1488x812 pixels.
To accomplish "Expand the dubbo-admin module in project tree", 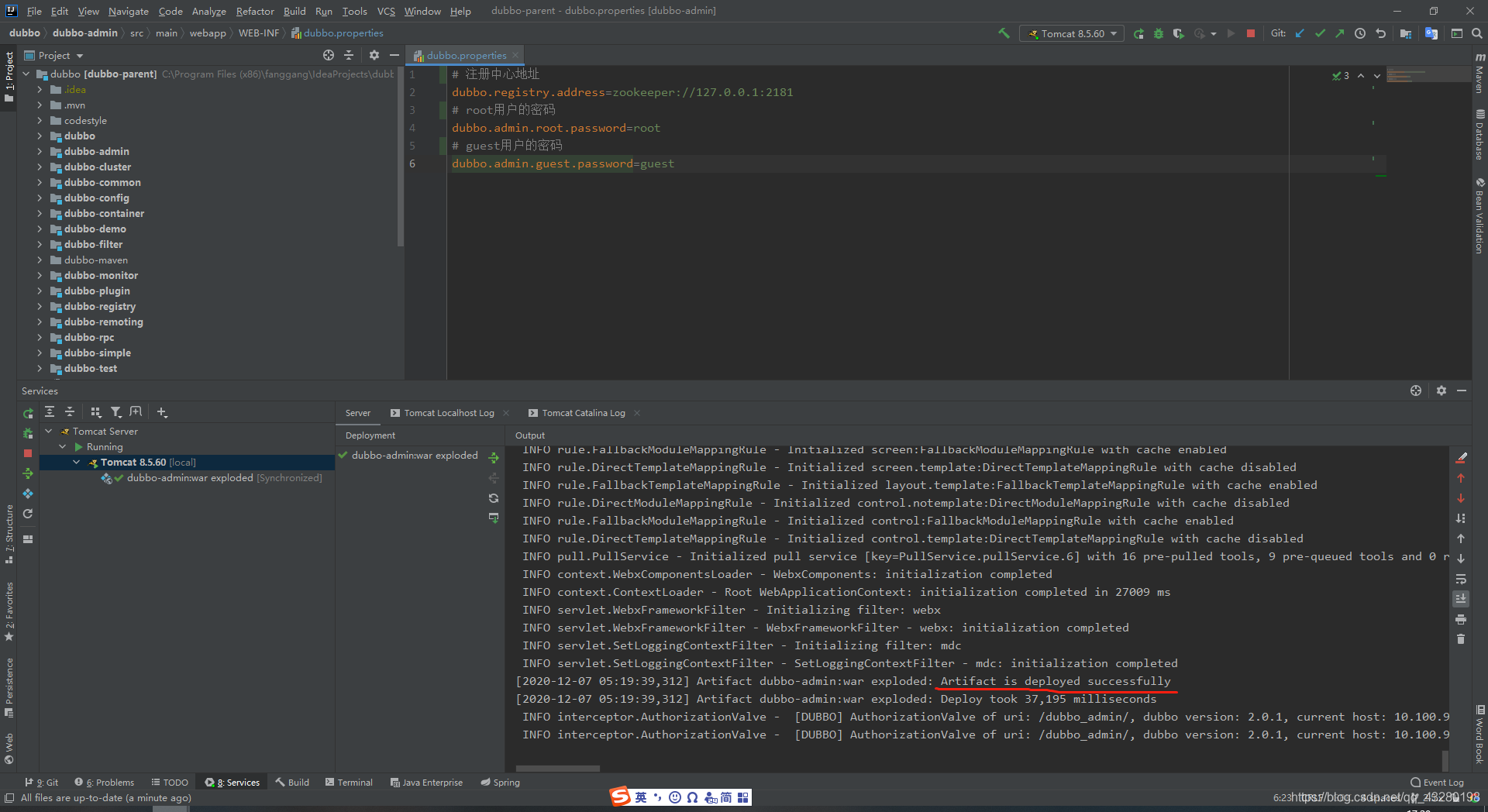I will 40,151.
